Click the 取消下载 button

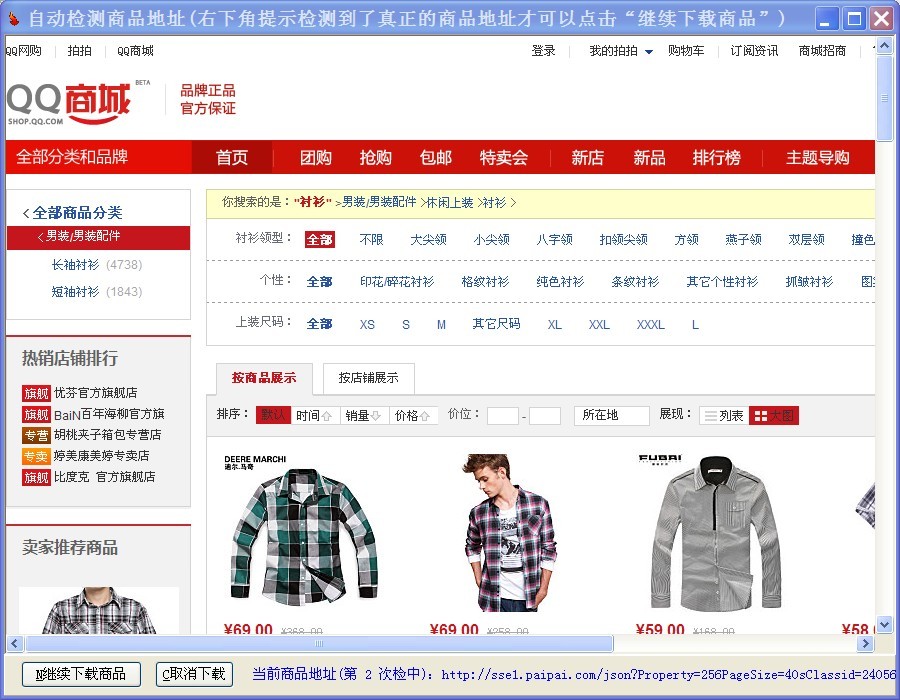click(x=195, y=674)
